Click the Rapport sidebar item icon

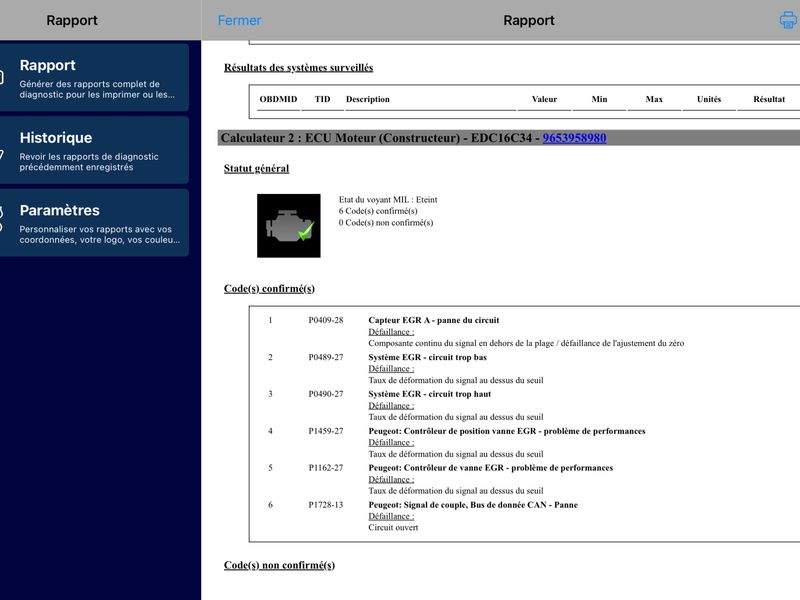coord(2,78)
